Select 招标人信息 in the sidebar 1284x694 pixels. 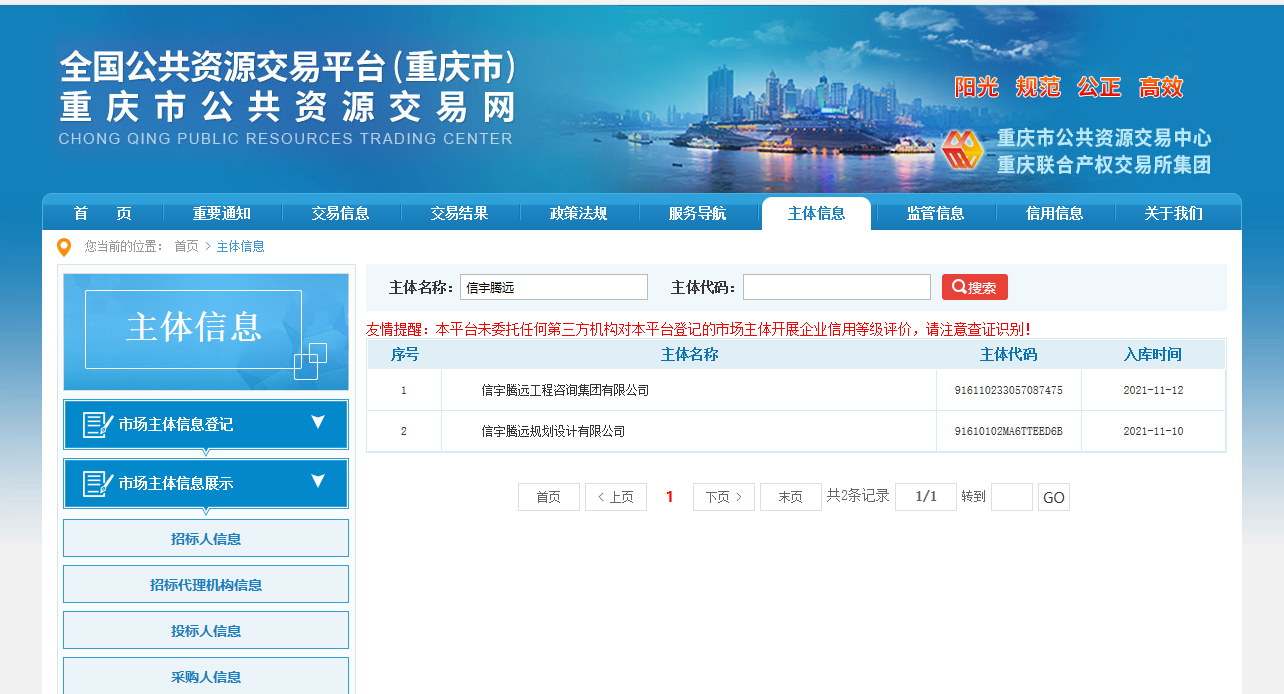click(x=205, y=538)
